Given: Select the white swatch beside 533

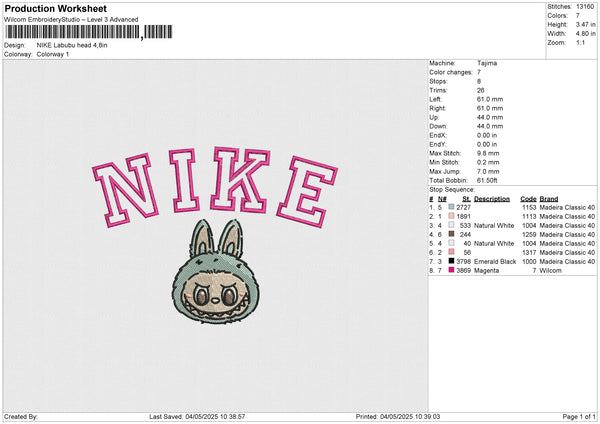Looking at the screenshot, I should (x=451, y=225).
